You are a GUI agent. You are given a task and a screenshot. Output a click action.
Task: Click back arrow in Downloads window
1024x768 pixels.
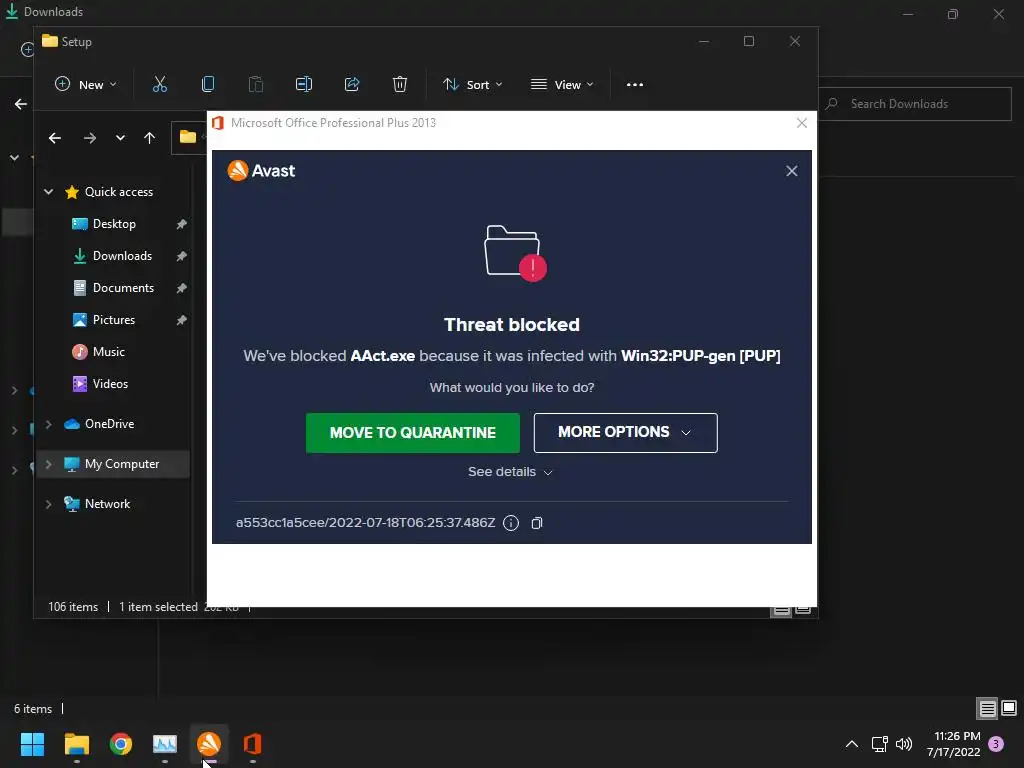[21, 104]
